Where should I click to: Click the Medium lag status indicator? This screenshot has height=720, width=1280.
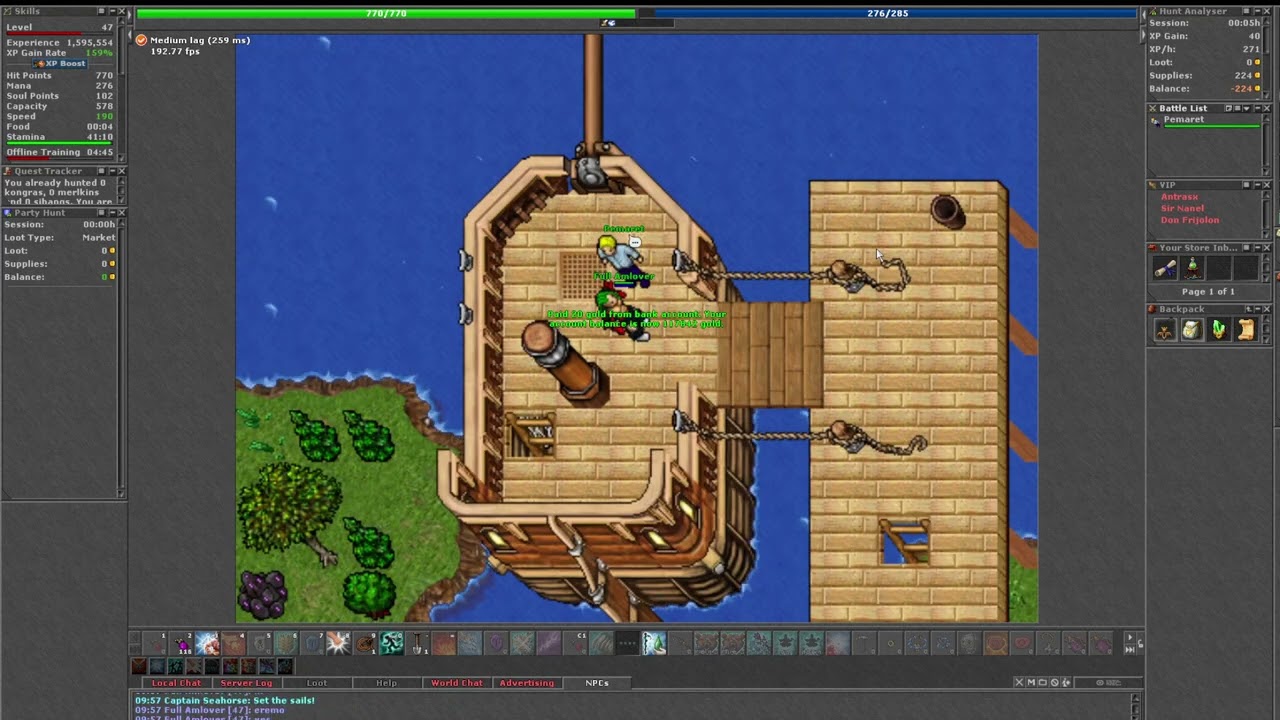pyautogui.click(x=192, y=40)
